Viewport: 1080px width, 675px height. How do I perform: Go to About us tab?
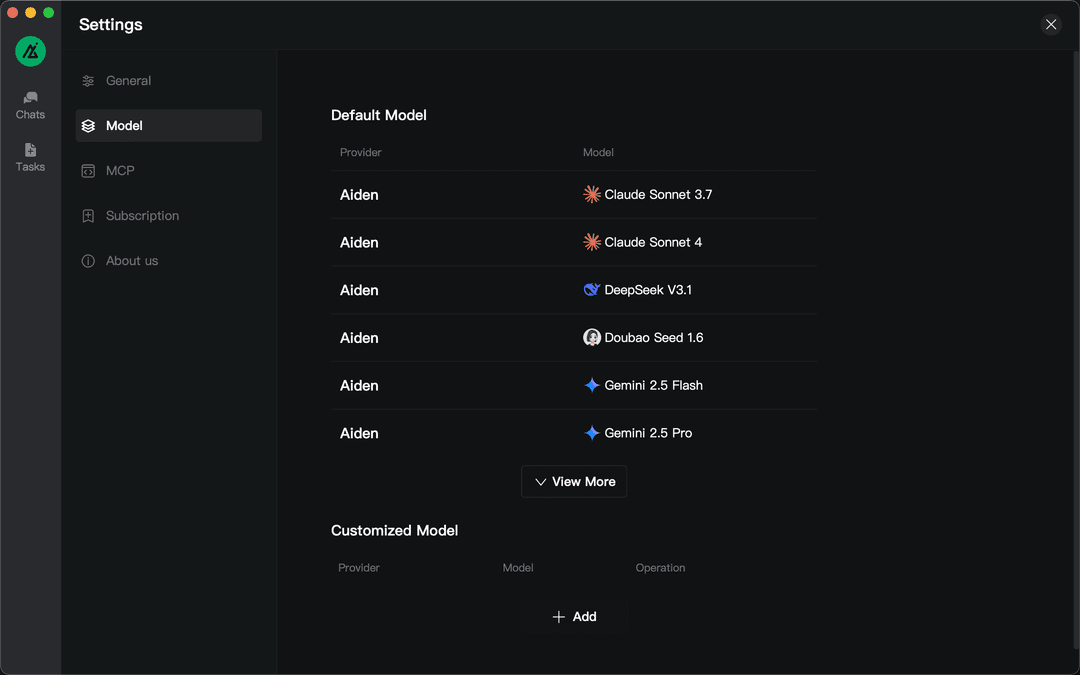pyautogui.click(x=132, y=261)
